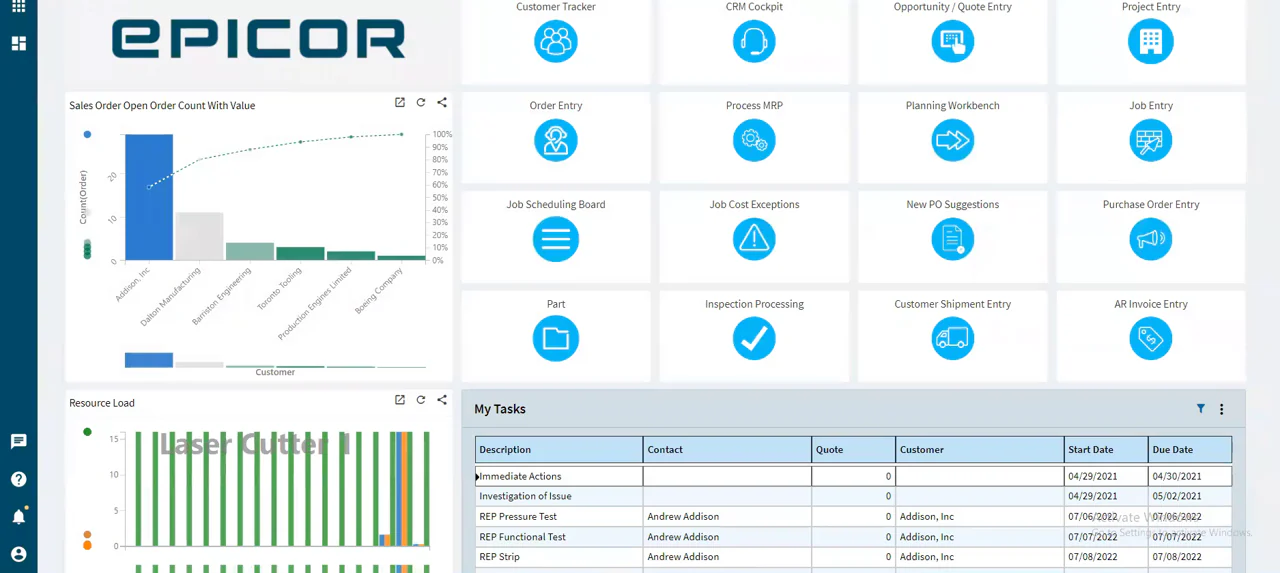The width and height of the screenshot is (1280, 573).
Task: Toggle the green legend dot in Resource Load chart
Action: pos(87,432)
